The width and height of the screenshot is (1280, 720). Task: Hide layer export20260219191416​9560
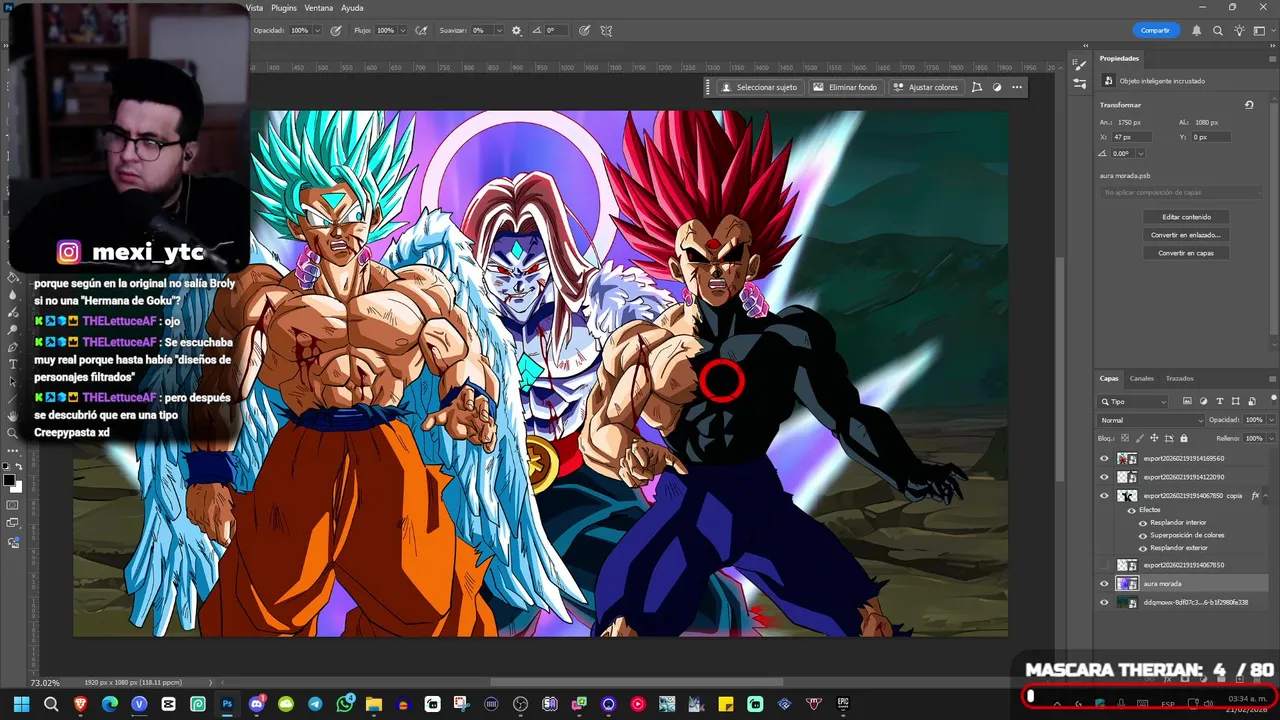click(1104, 459)
